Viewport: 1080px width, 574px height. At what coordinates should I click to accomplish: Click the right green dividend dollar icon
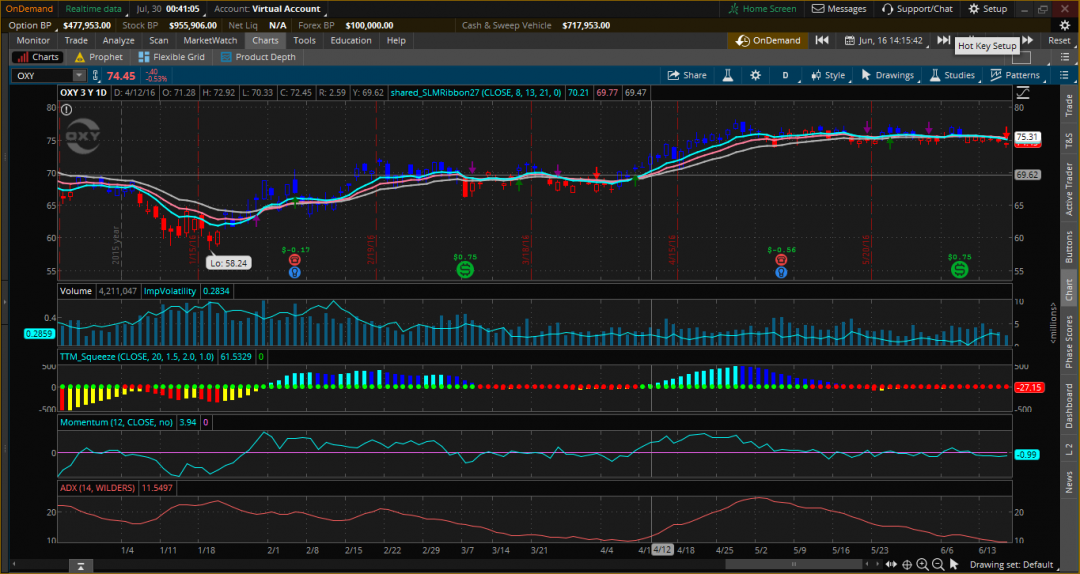tap(959, 269)
